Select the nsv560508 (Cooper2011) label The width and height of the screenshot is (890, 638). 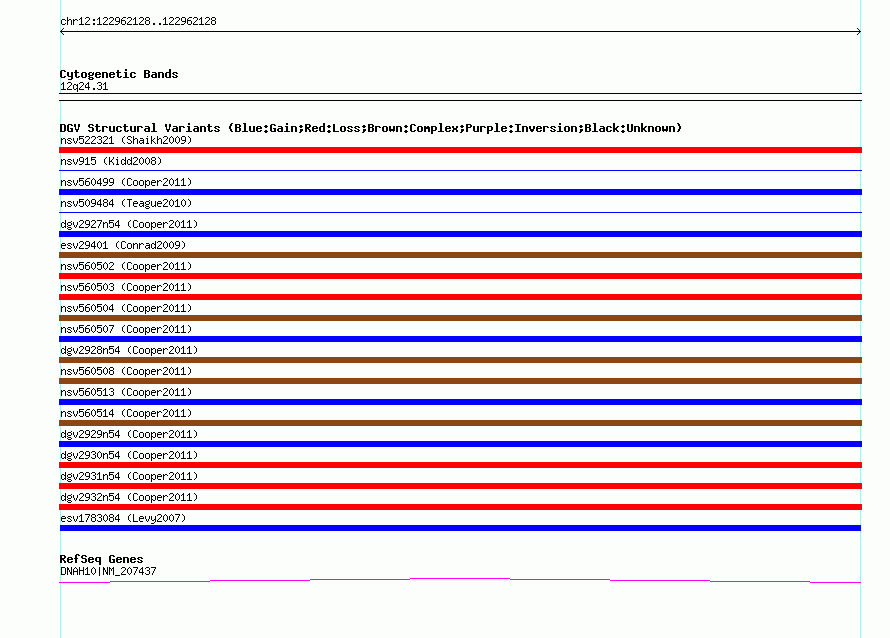click(x=126, y=371)
